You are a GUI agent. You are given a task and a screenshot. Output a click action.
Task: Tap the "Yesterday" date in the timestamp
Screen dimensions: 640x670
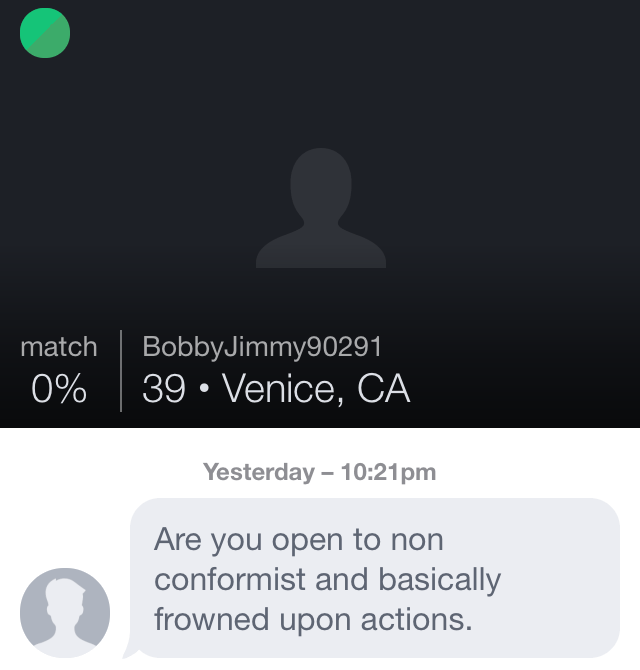258,472
